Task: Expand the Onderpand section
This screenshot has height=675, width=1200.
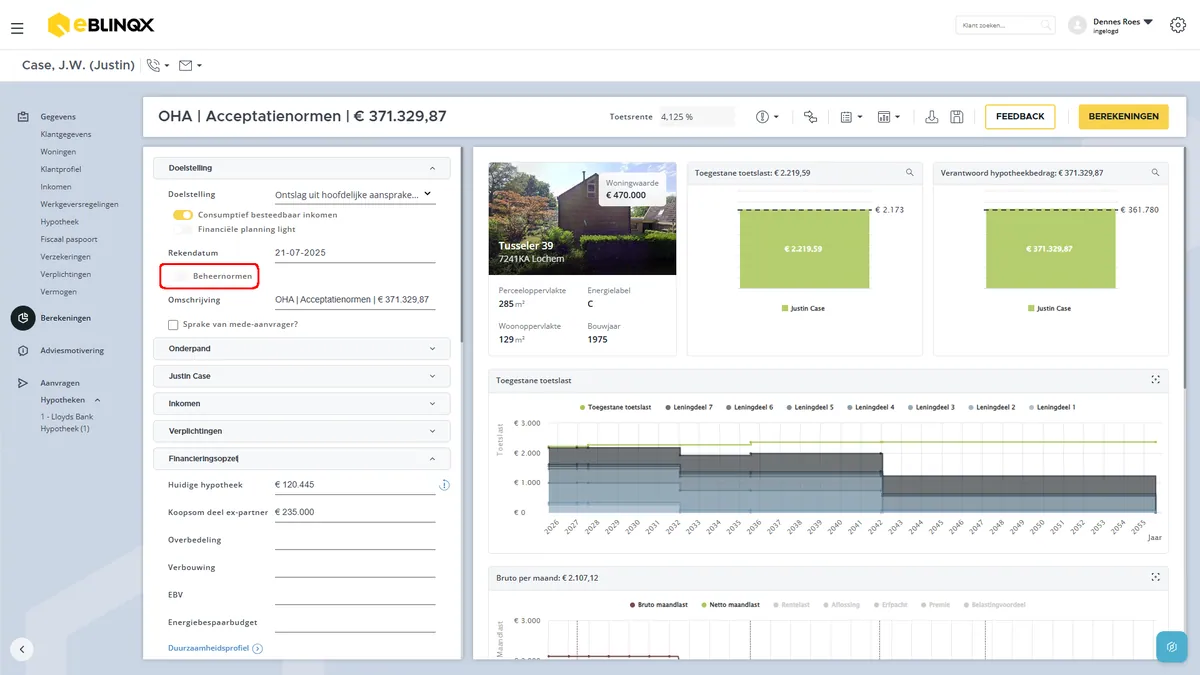Action: coord(302,349)
